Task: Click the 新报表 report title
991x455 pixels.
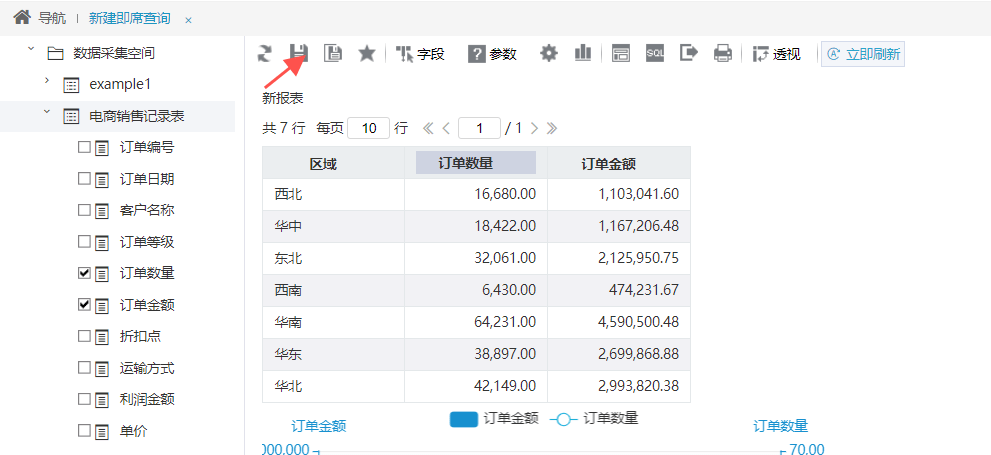Action: [283, 99]
